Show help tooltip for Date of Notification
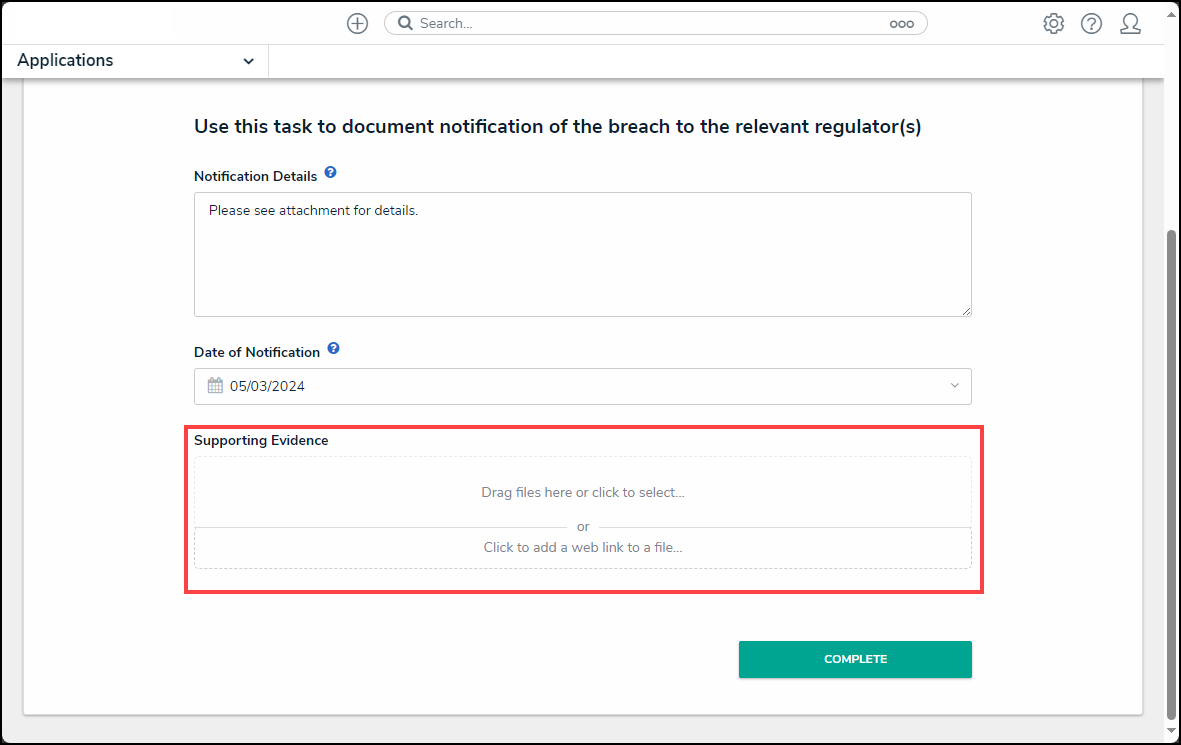The height and width of the screenshot is (745, 1181). pyautogui.click(x=333, y=349)
